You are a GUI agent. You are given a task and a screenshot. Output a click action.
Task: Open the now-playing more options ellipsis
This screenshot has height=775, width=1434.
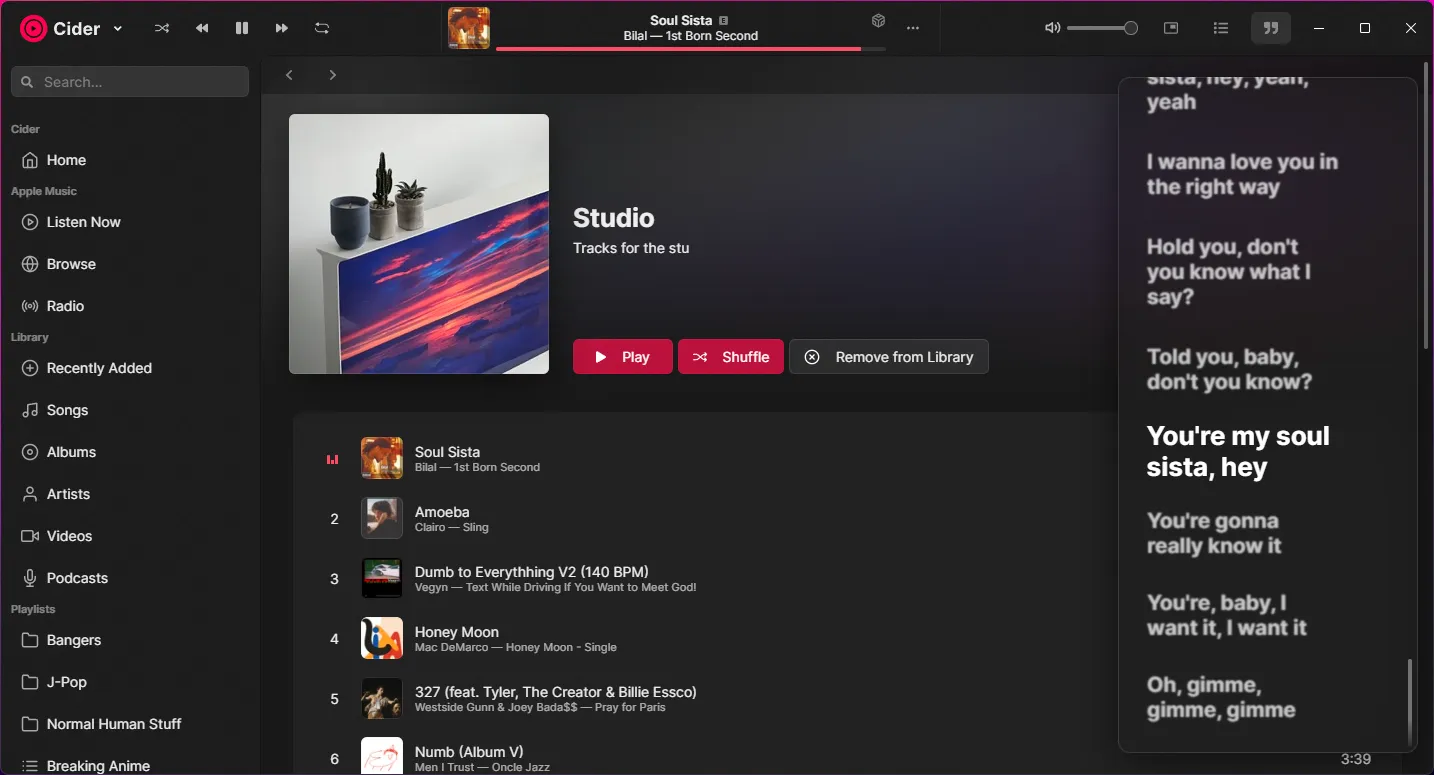point(913,28)
